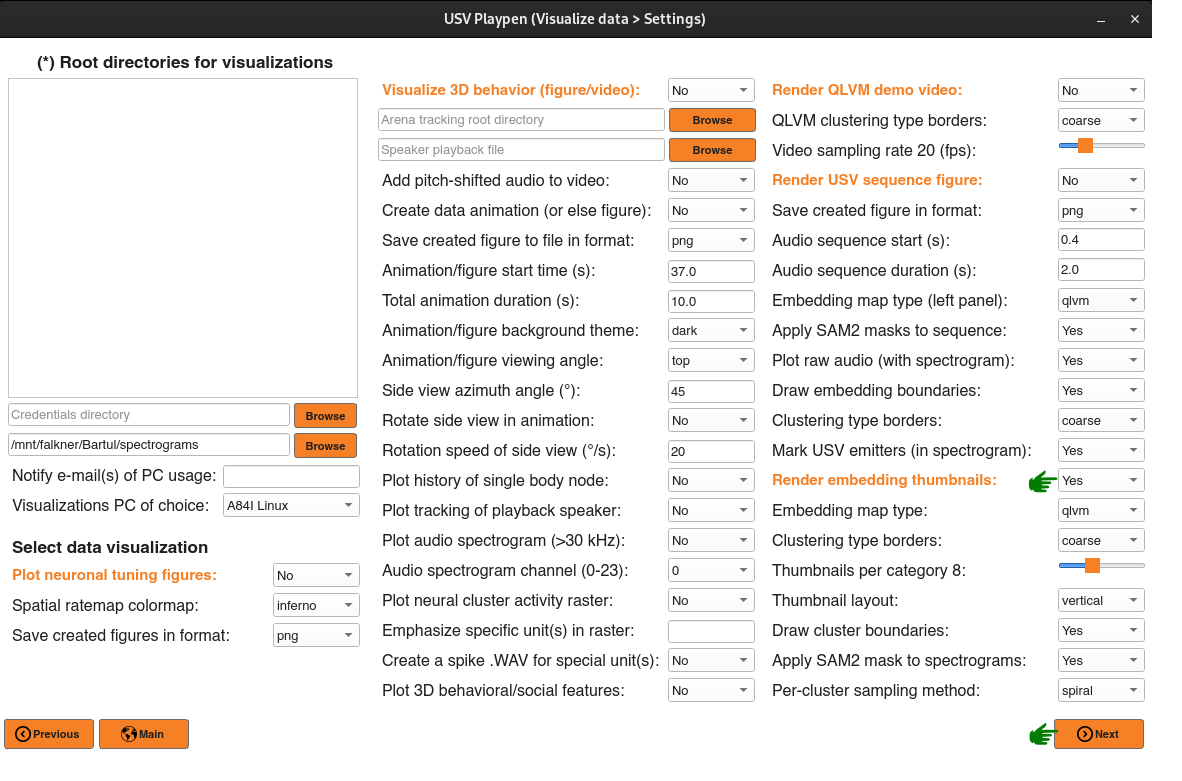Open Visualizations PC of choice dropdown
The height and width of the screenshot is (781, 1182).
tap(291, 506)
